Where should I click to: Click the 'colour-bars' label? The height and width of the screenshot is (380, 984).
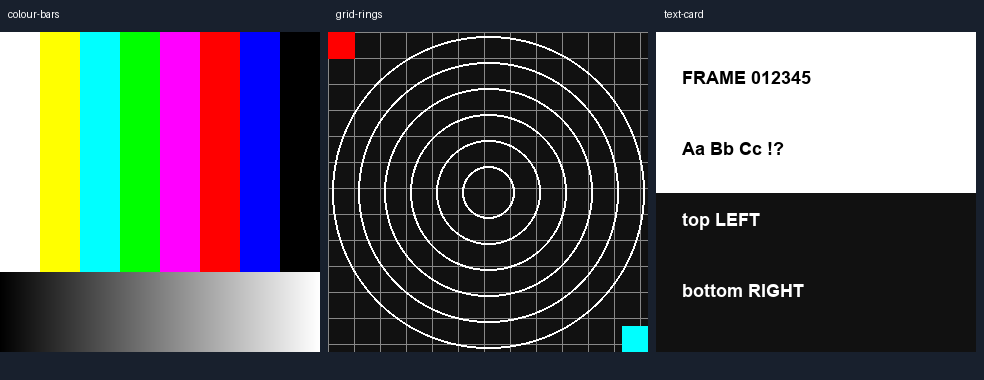click(x=33, y=14)
